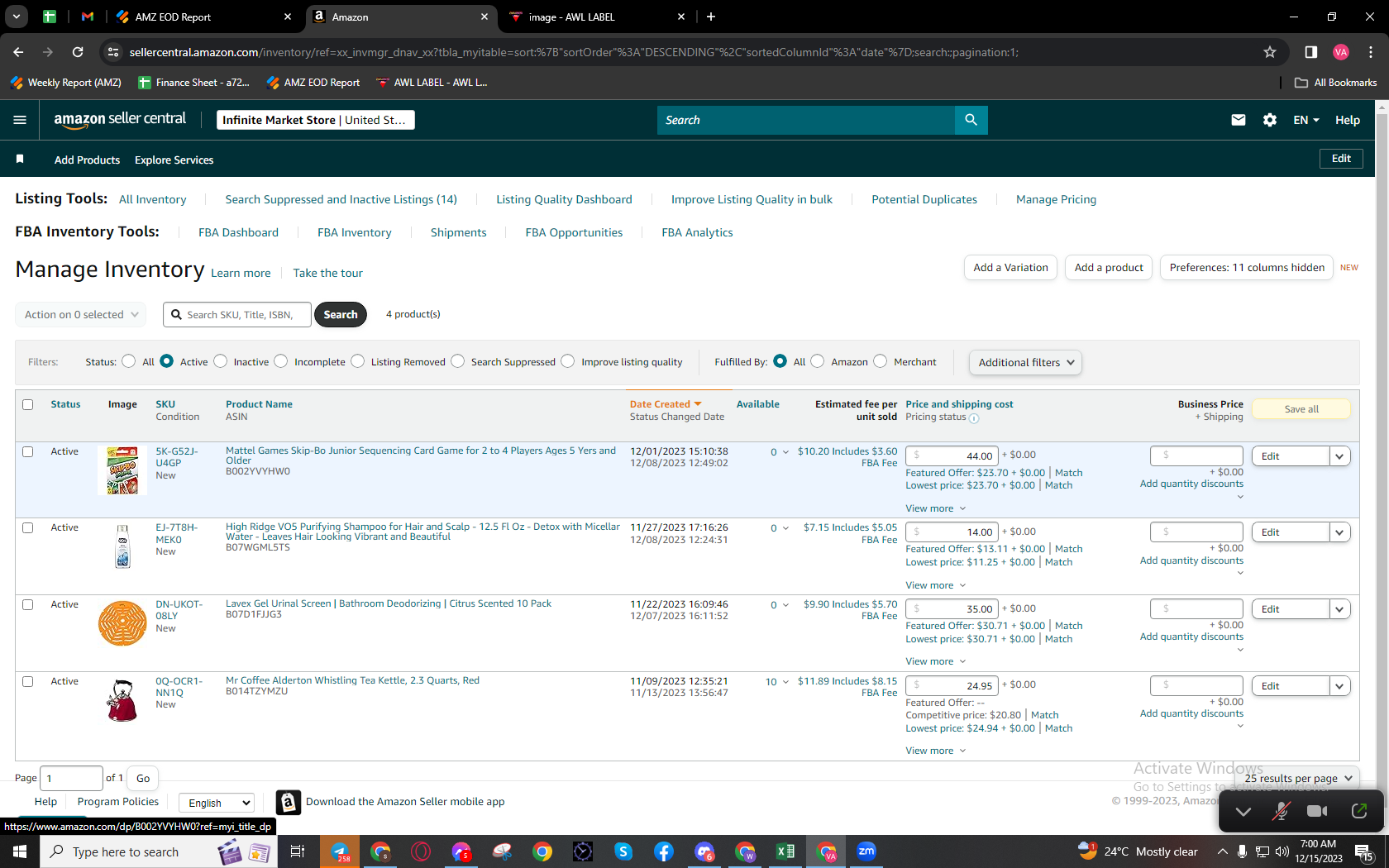Image resolution: width=1389 pixels, height=868 pixels.
Task: Reload the page with the refresh icon
Action: [x=78, y=52]
